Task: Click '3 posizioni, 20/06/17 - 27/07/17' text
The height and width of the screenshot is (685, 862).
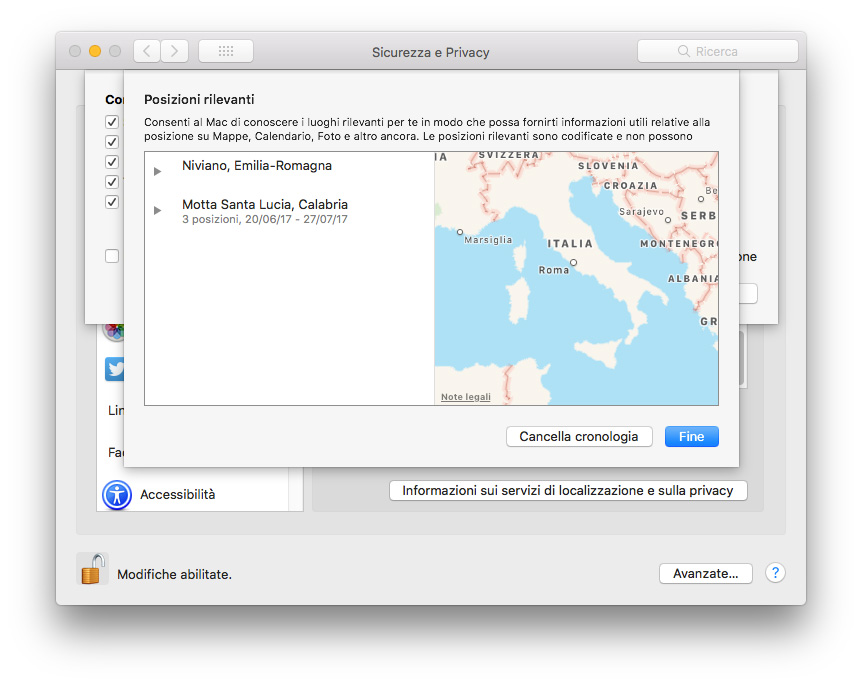Action: (x=265, y=219)
